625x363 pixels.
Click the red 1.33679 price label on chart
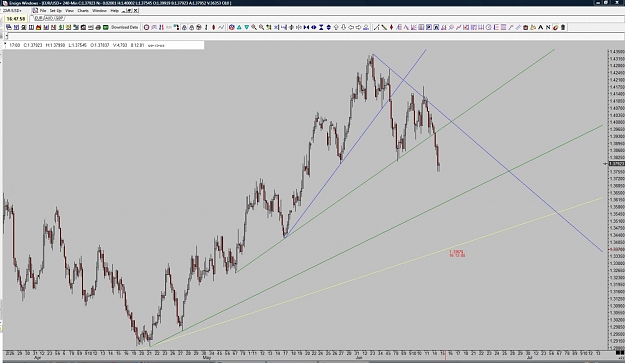[x=456, y=251]
